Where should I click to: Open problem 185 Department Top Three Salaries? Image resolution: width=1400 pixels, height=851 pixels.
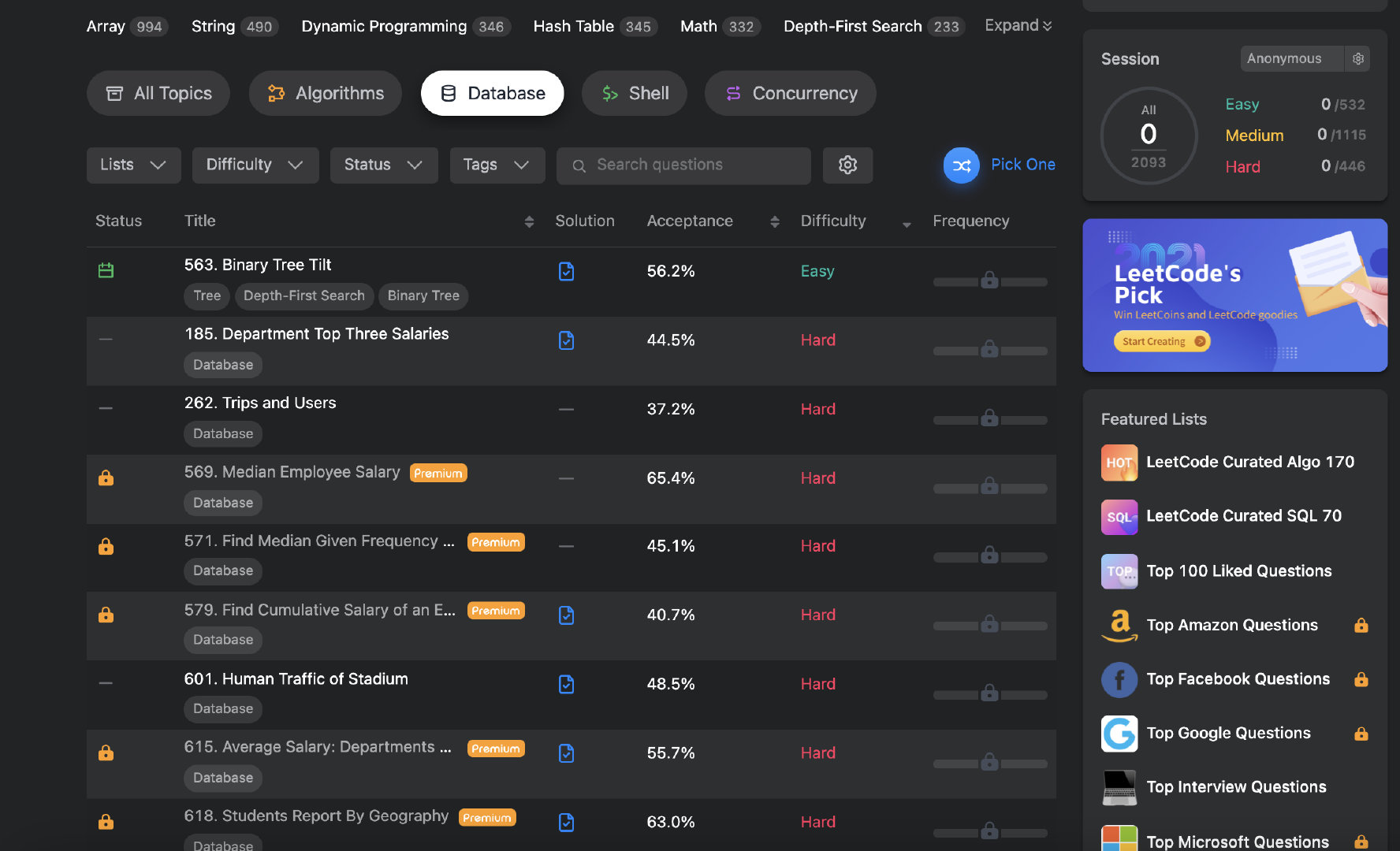[x=316, y=333]
